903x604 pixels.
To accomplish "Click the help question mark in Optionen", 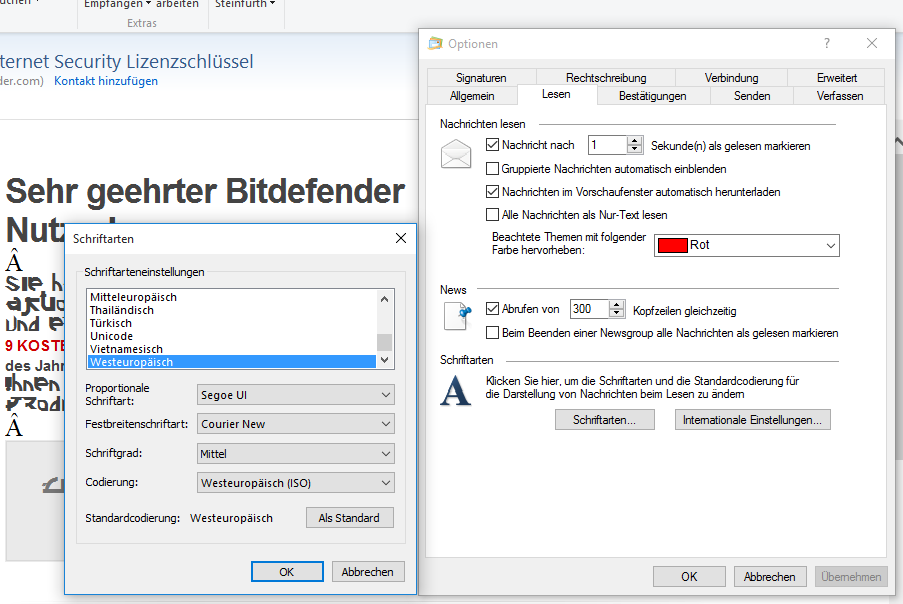I will (827, 43).
